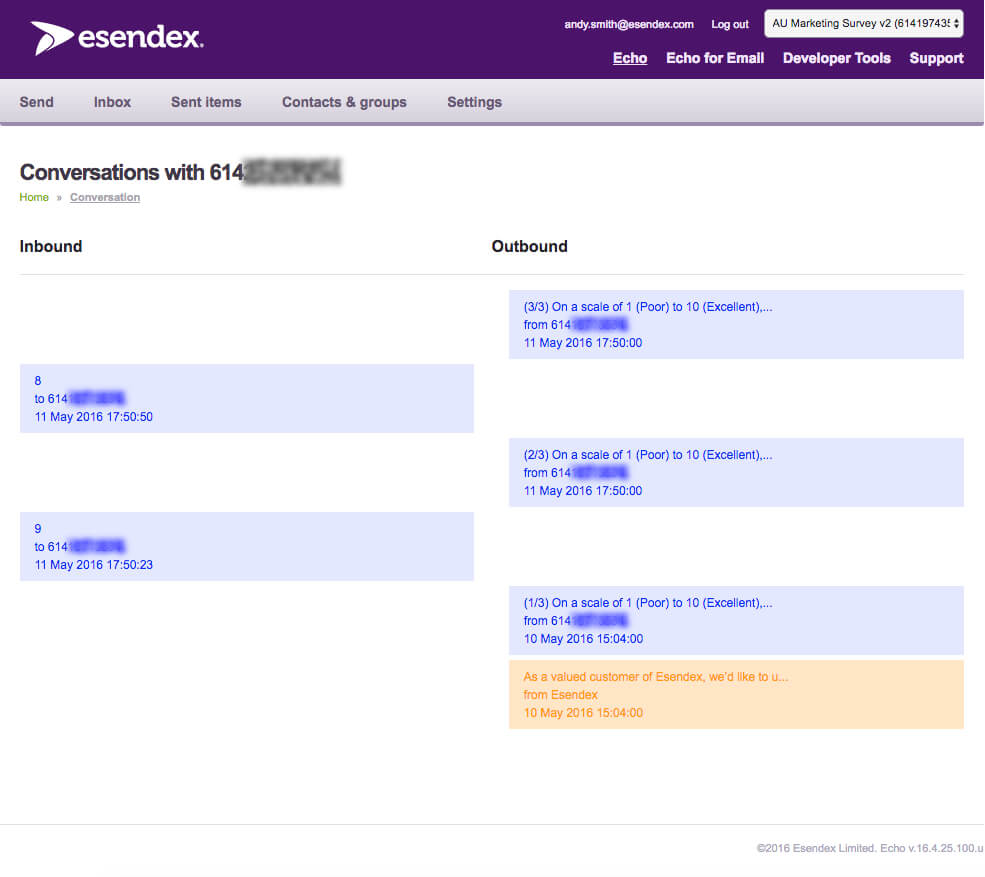Go to Developer Tools
This screenshot has width=985, height=877.
pyautogui.click(x=836, y=58)
